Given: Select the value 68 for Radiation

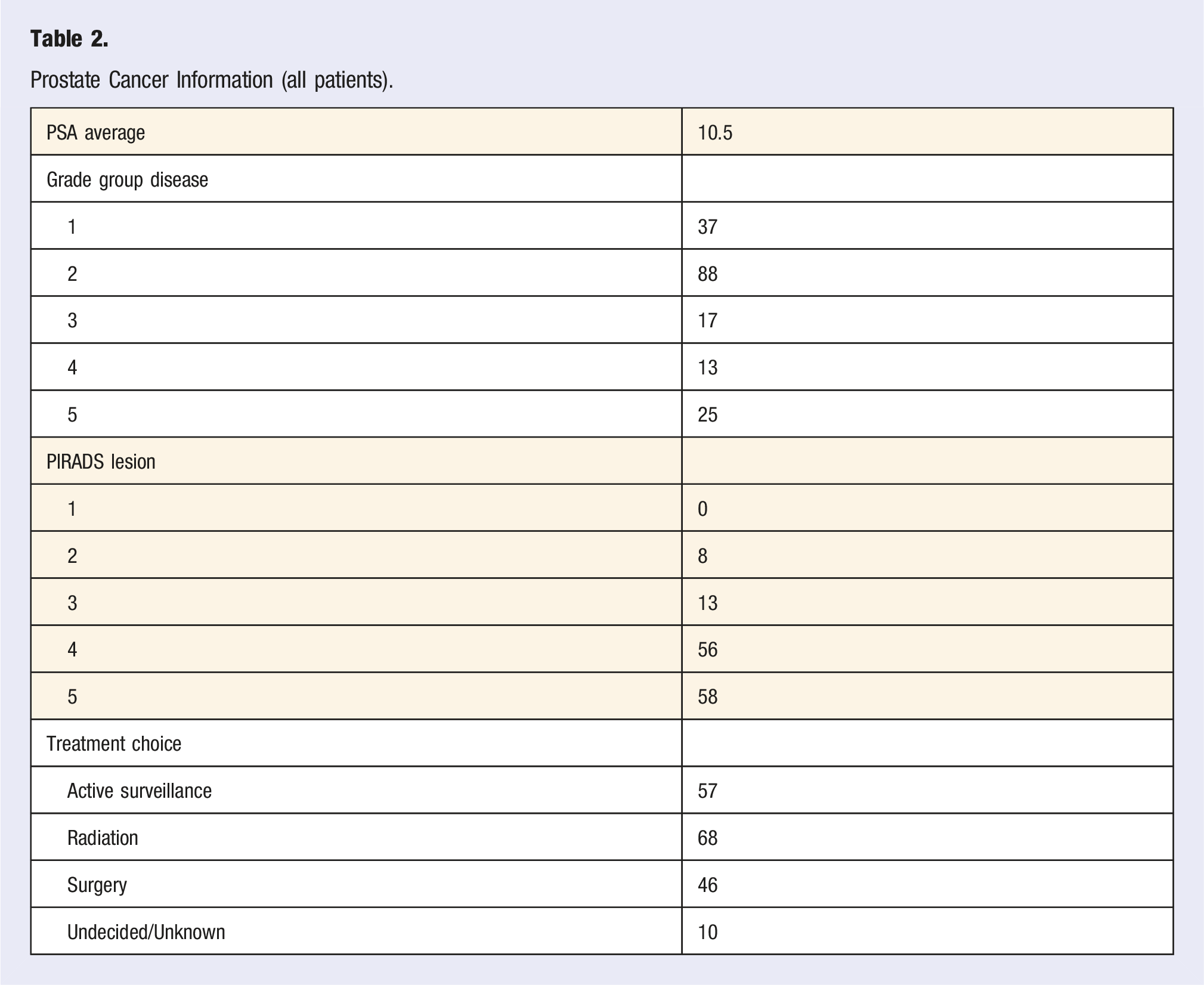Looking at the screenshot, I should (707, 838).
